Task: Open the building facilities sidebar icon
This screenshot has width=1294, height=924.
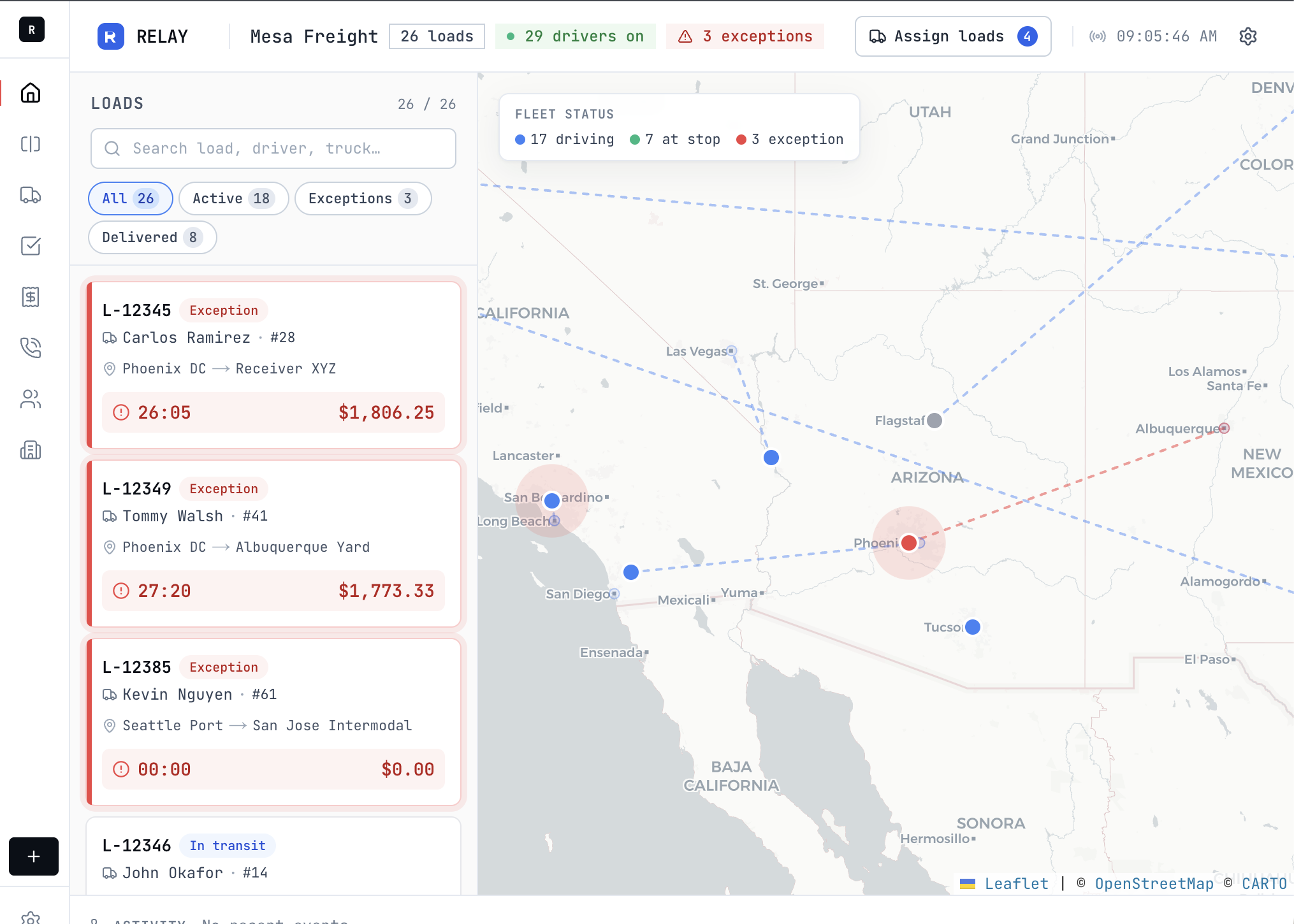Action: click(x=31, y=451)
